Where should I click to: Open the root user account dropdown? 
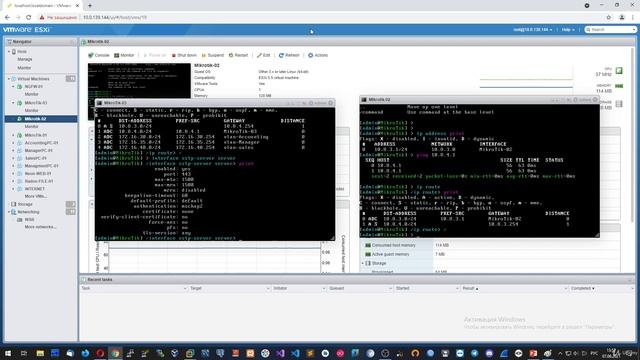tap(533, 30)
